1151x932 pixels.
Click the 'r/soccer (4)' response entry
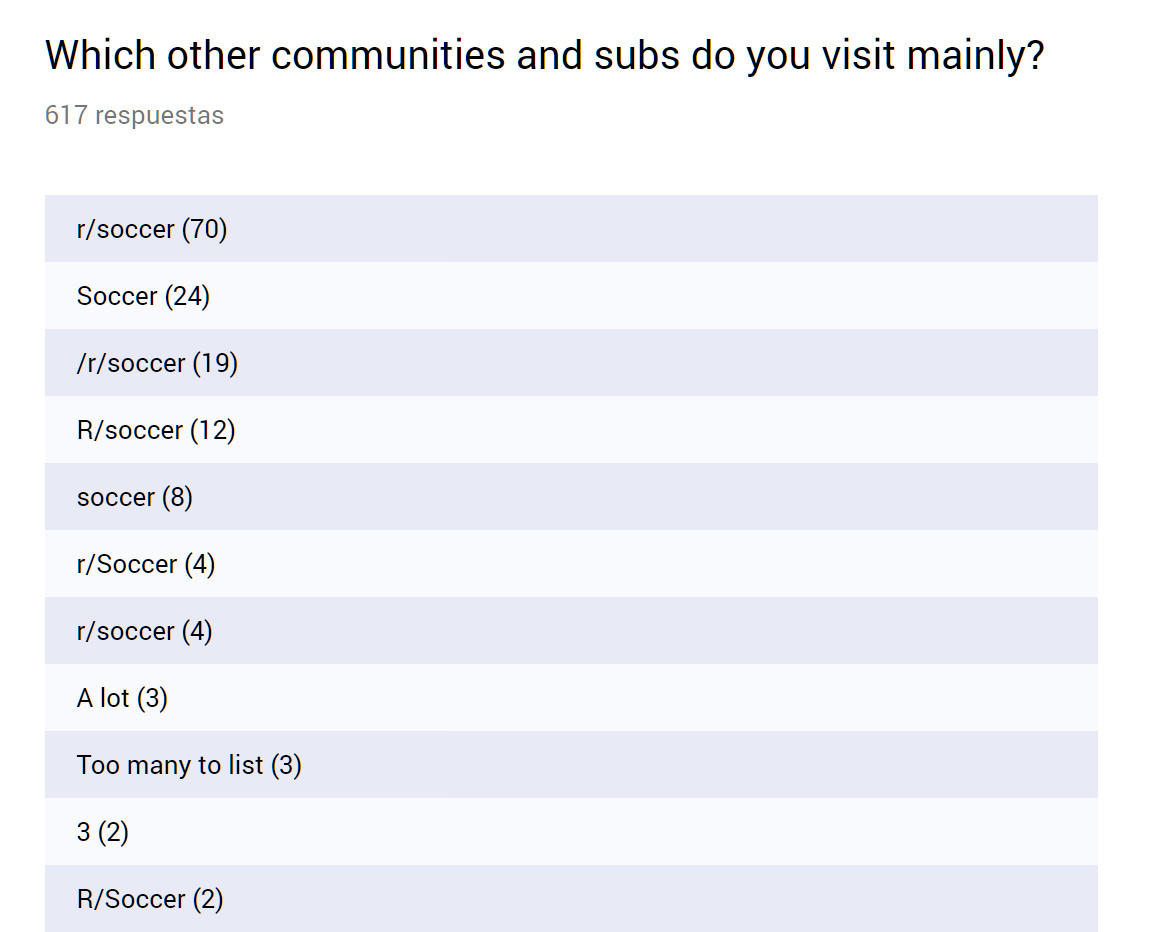pos(144,631)
